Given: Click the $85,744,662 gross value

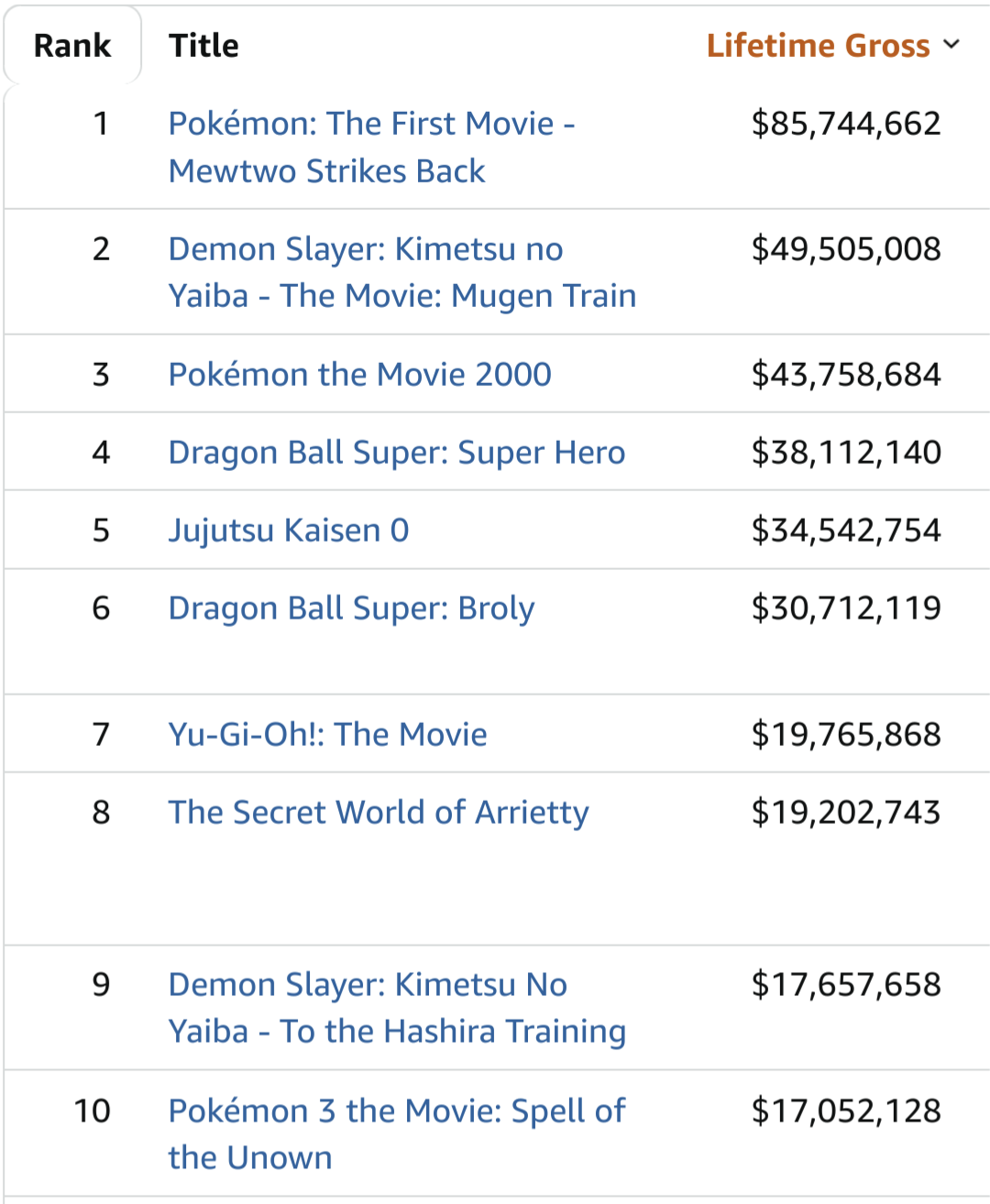Looking at the screenshot, I should click(x=846, y=124).
